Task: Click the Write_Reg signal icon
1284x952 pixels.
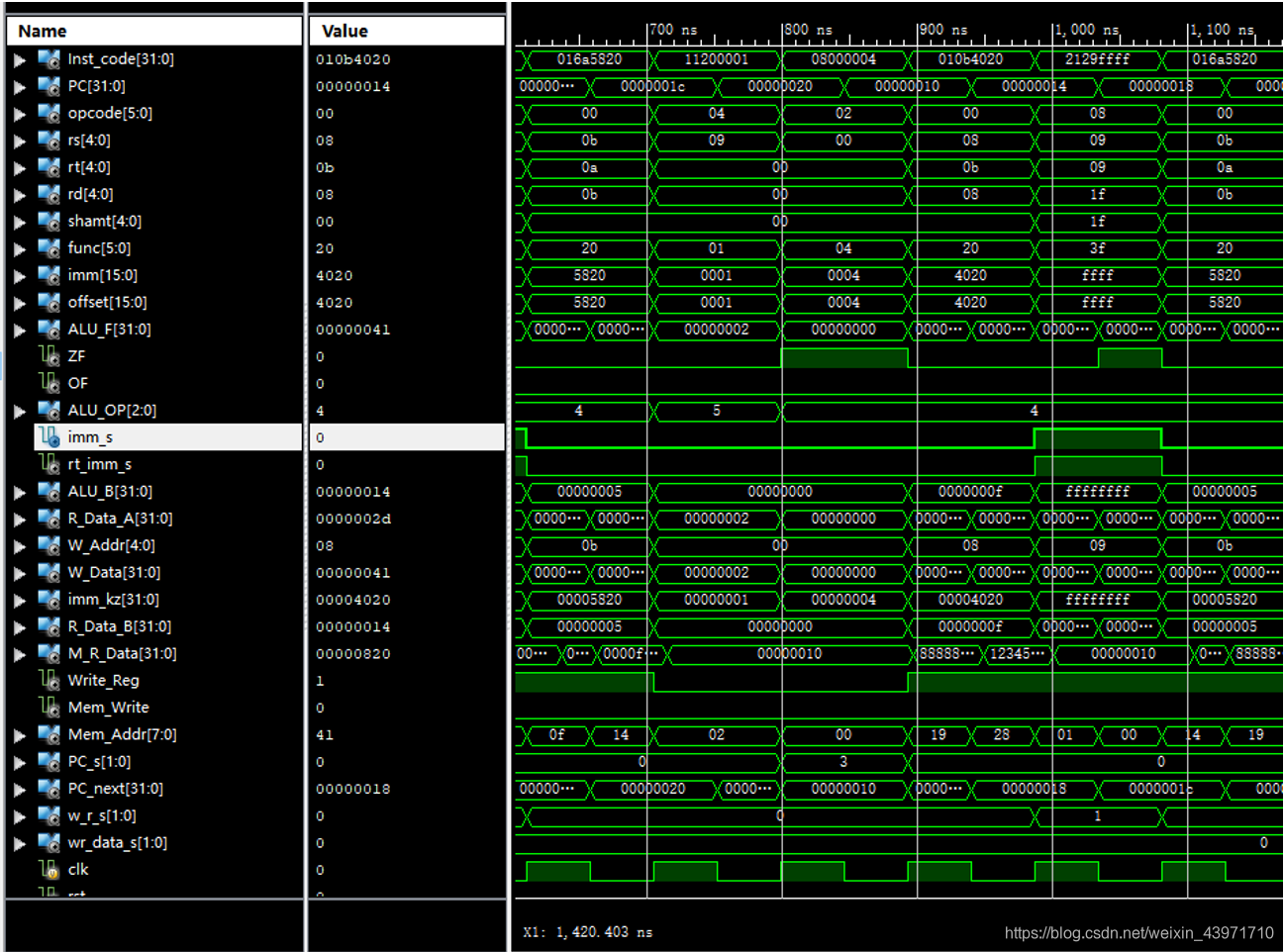Action: [49, 680]
